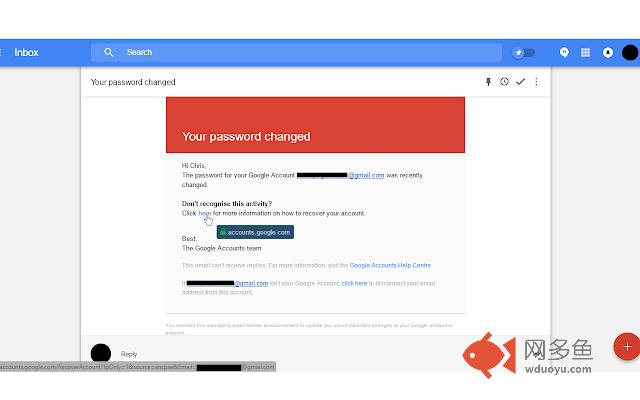Image resolution: width=640 pixels, height=400 pixels.
Task: Click the red compose plus button
Action: [x=627, y=346]
